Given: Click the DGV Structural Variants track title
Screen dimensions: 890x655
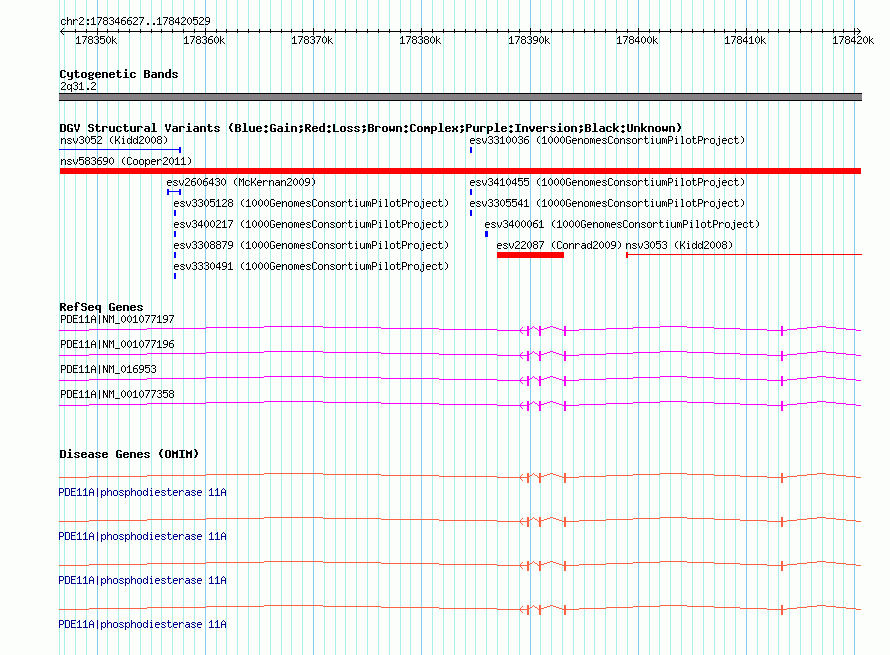Looking at the screenshot, I should pos(370,128).
